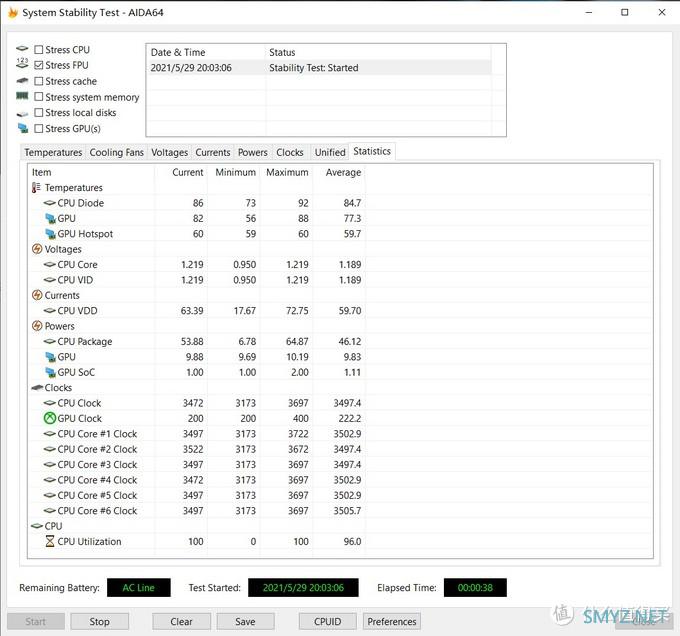The width and height of the screenshot is (680, 636).
Task: Click the CPU VDD chip icon
Action: (x=50, y=311)
